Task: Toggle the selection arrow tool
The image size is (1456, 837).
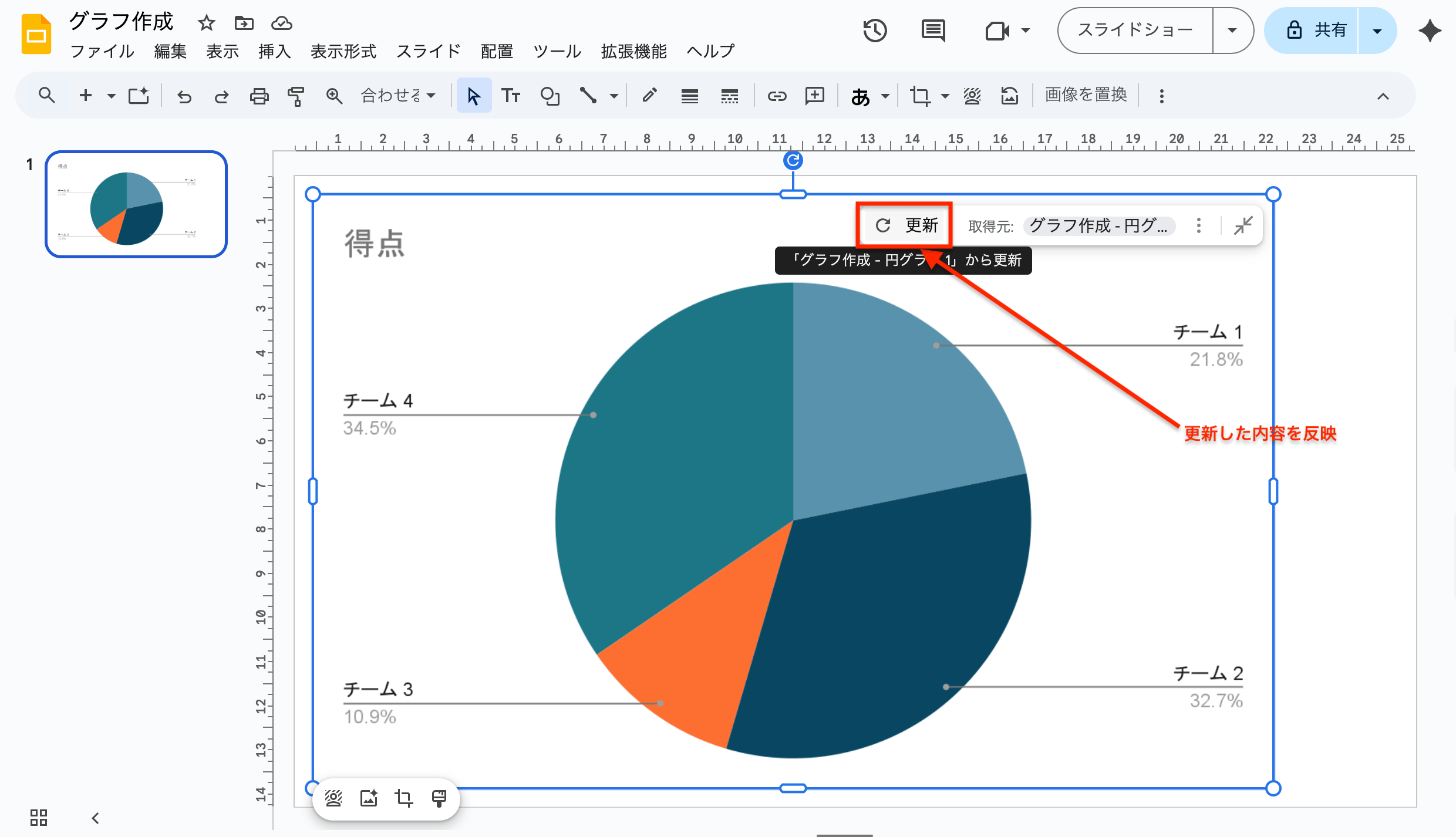Action: pyautogui.click(x=474, y=95)
